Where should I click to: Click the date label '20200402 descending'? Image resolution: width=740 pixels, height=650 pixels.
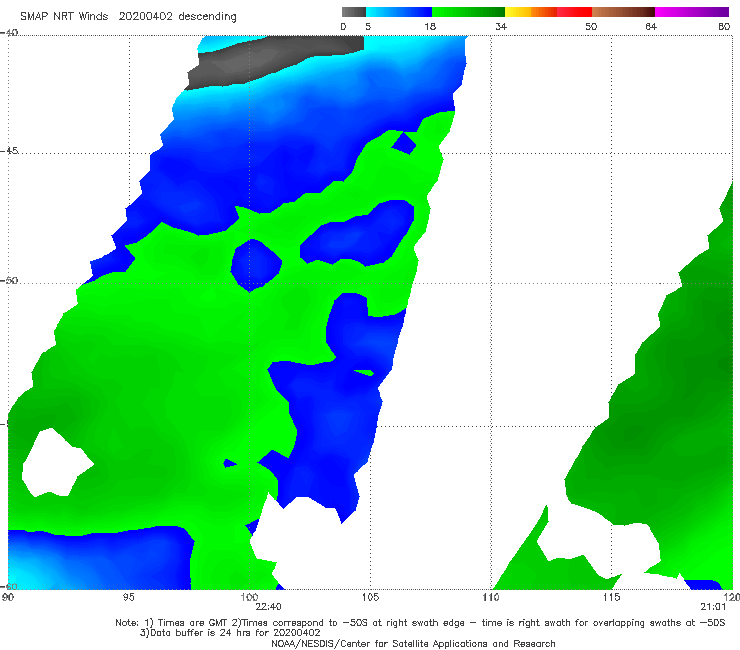coord(177,17)
